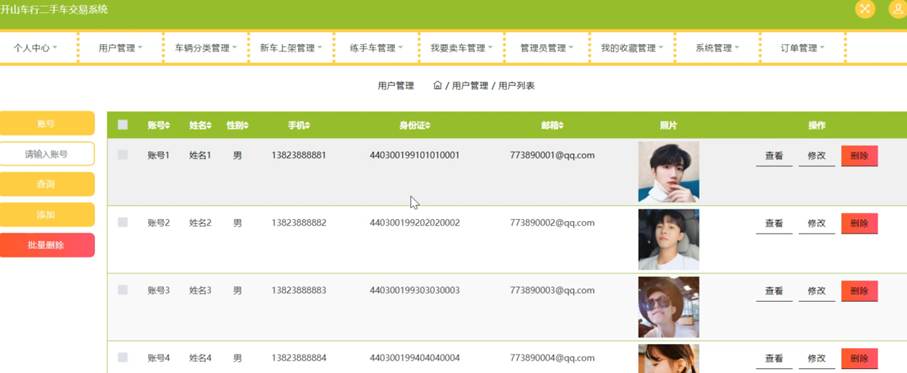
Task: Select email 773890004@qq.com
Action: click(552, 358)
